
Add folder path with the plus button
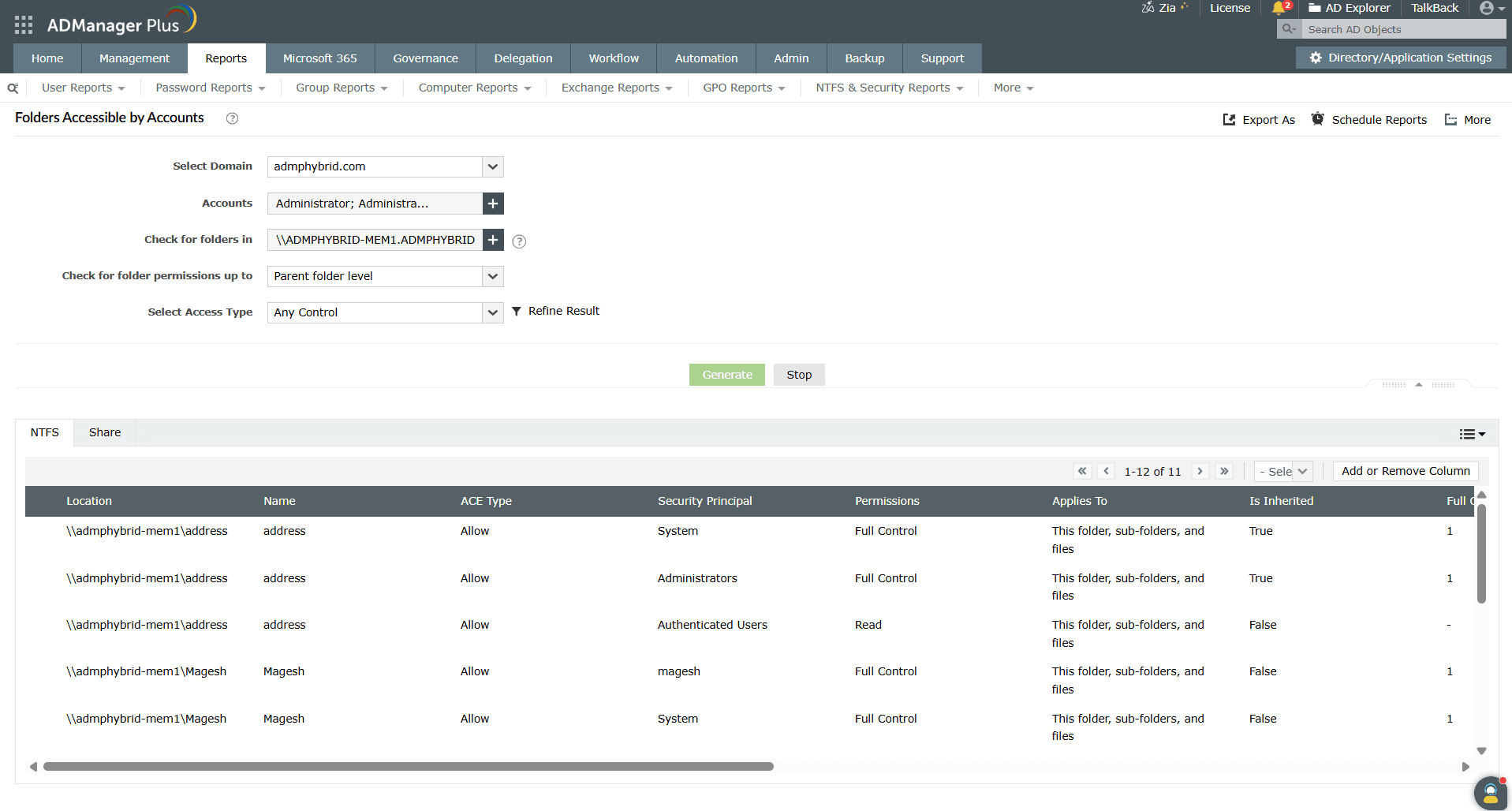493,240
